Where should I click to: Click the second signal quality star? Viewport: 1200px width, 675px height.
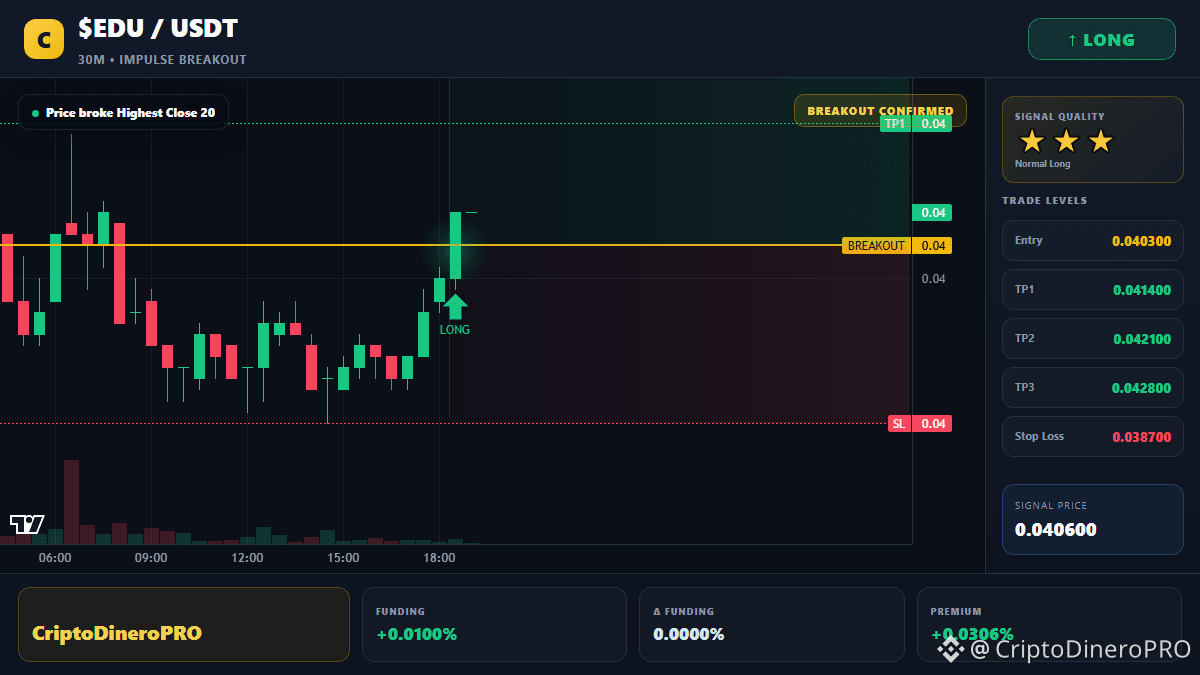pyautogui.click(x=1066, y=141)
